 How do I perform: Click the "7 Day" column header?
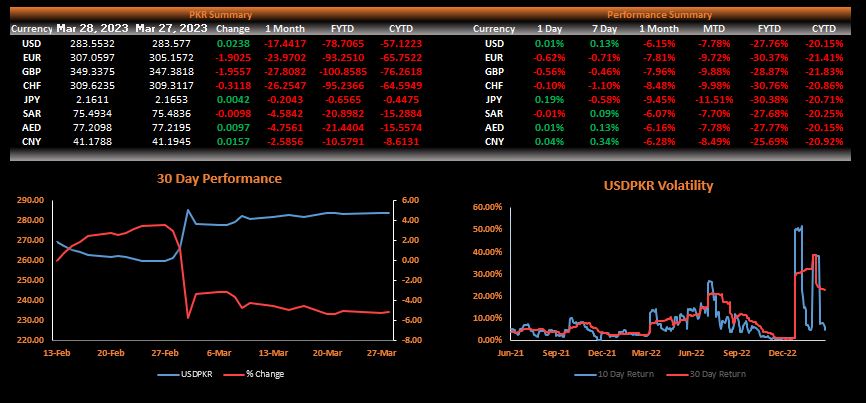pos(603,29)
